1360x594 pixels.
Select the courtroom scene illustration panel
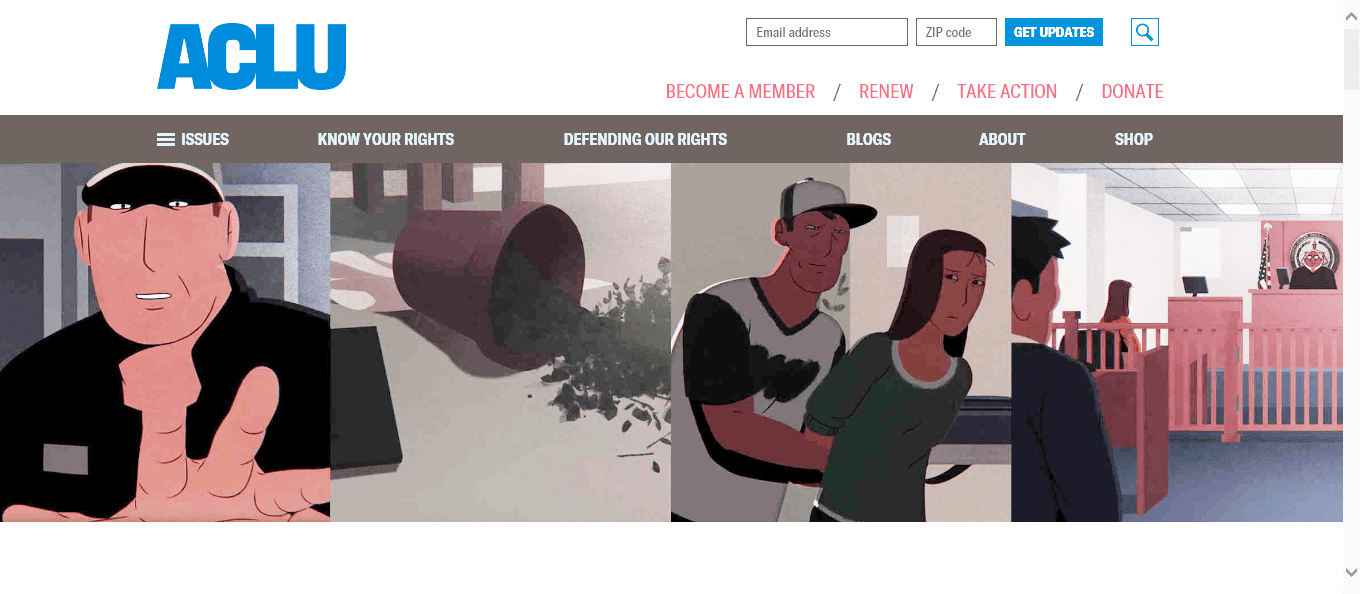point(1177,342)
